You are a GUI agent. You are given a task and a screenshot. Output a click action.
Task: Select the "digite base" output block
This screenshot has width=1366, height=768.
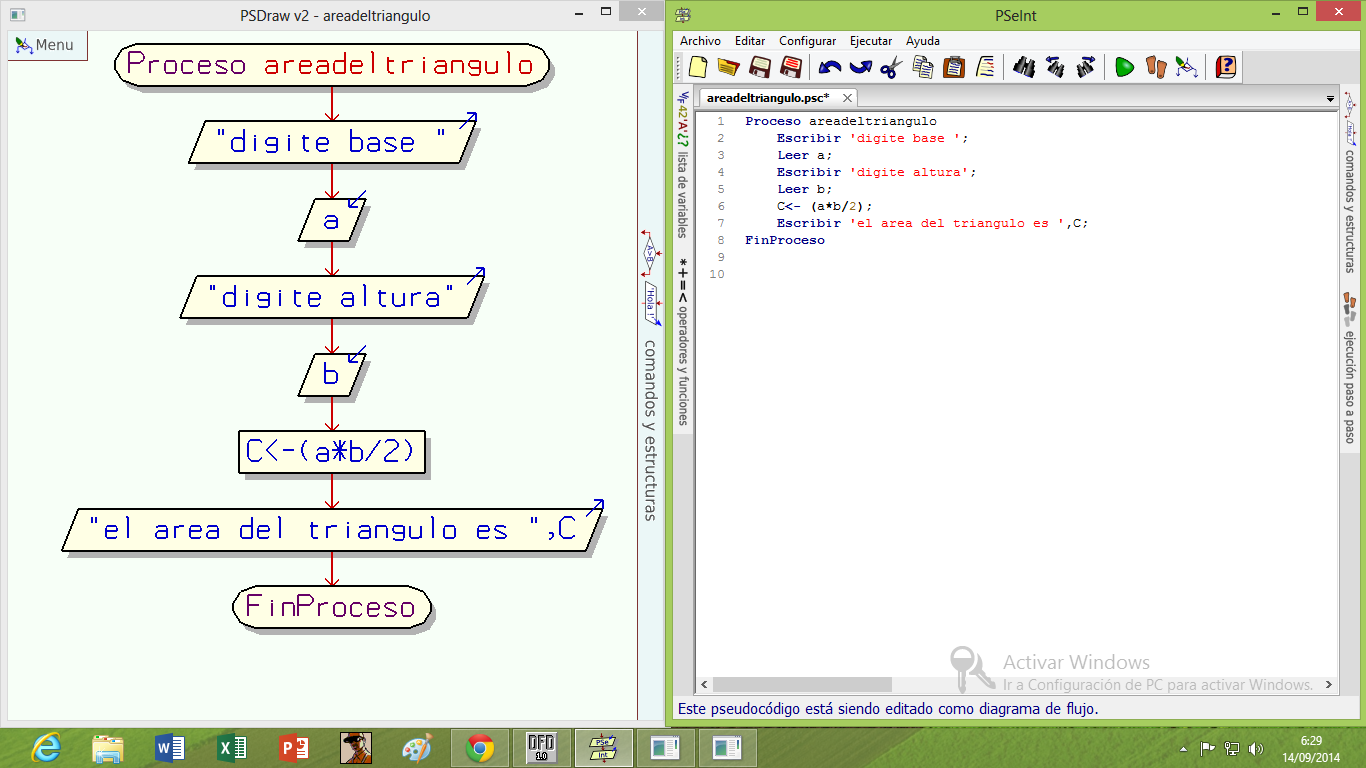pos(332,142)
